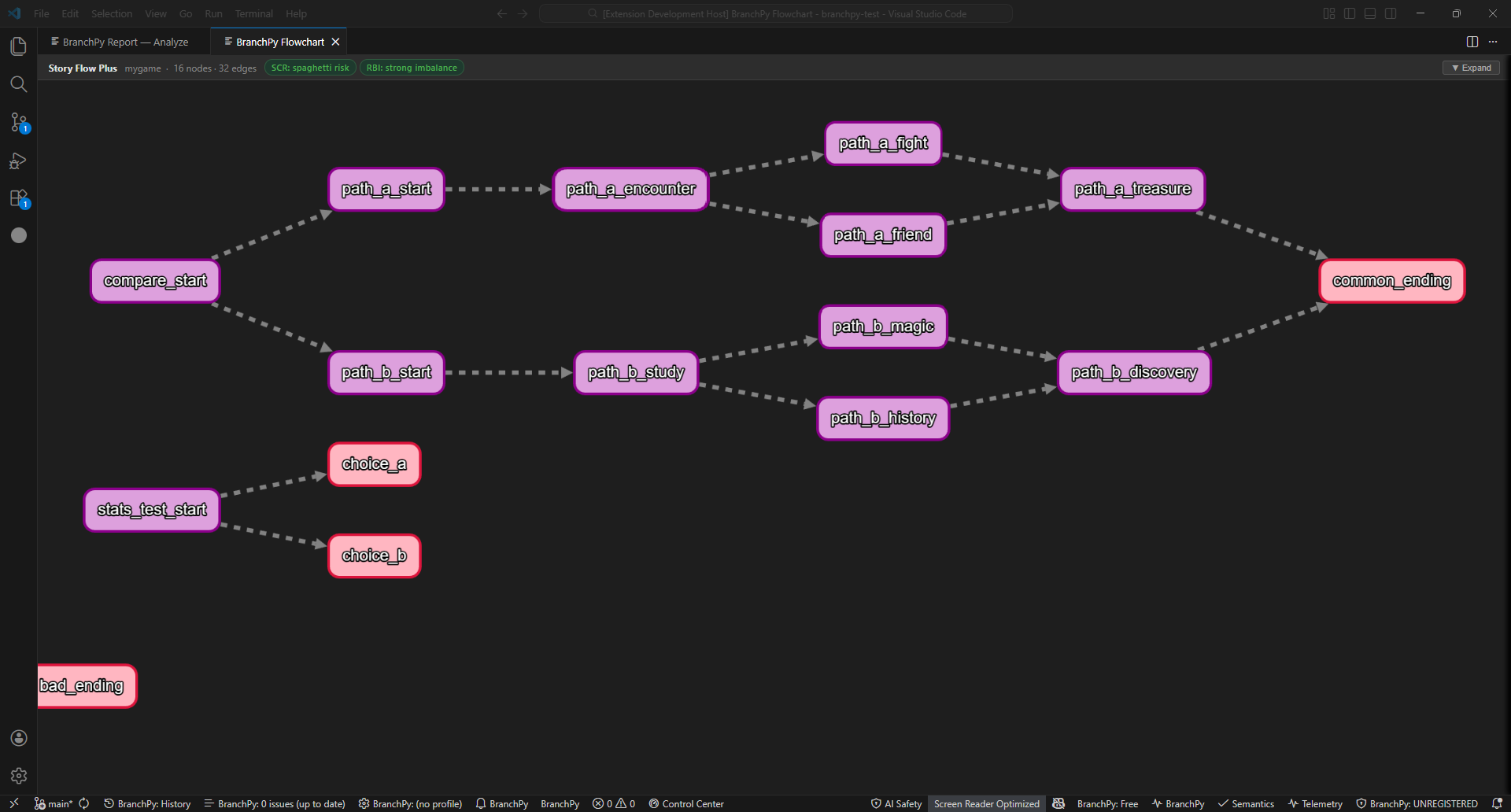Click BranchPy: History in status bar
Image resolution: width=1511 pixels, height=812 pixels.
[x=147, y=803]
